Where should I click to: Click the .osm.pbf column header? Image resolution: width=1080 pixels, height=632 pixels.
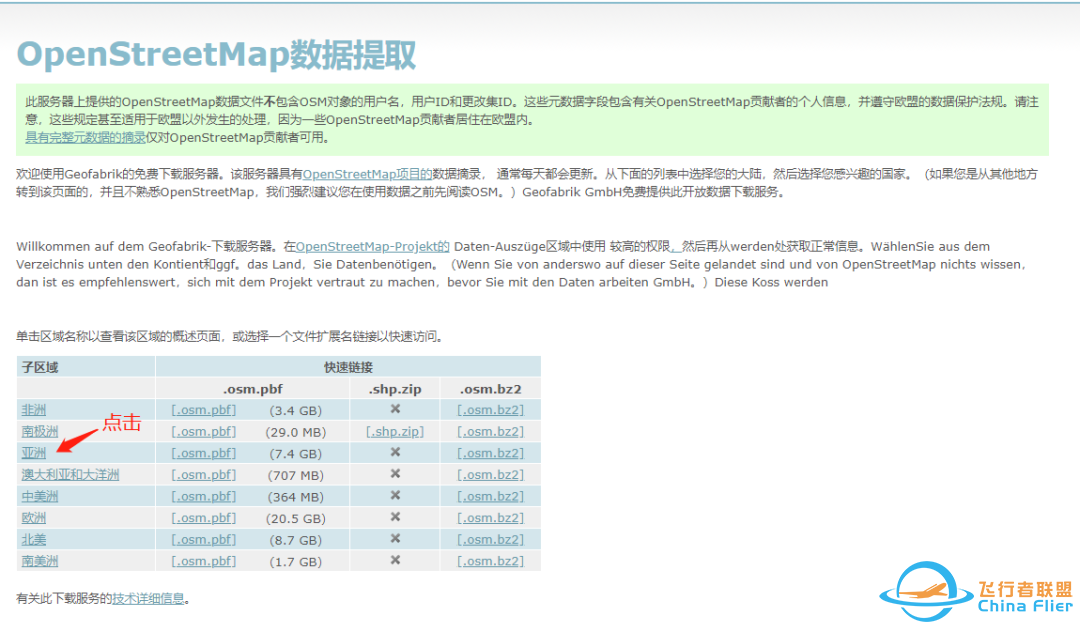(x=253, y=389)
